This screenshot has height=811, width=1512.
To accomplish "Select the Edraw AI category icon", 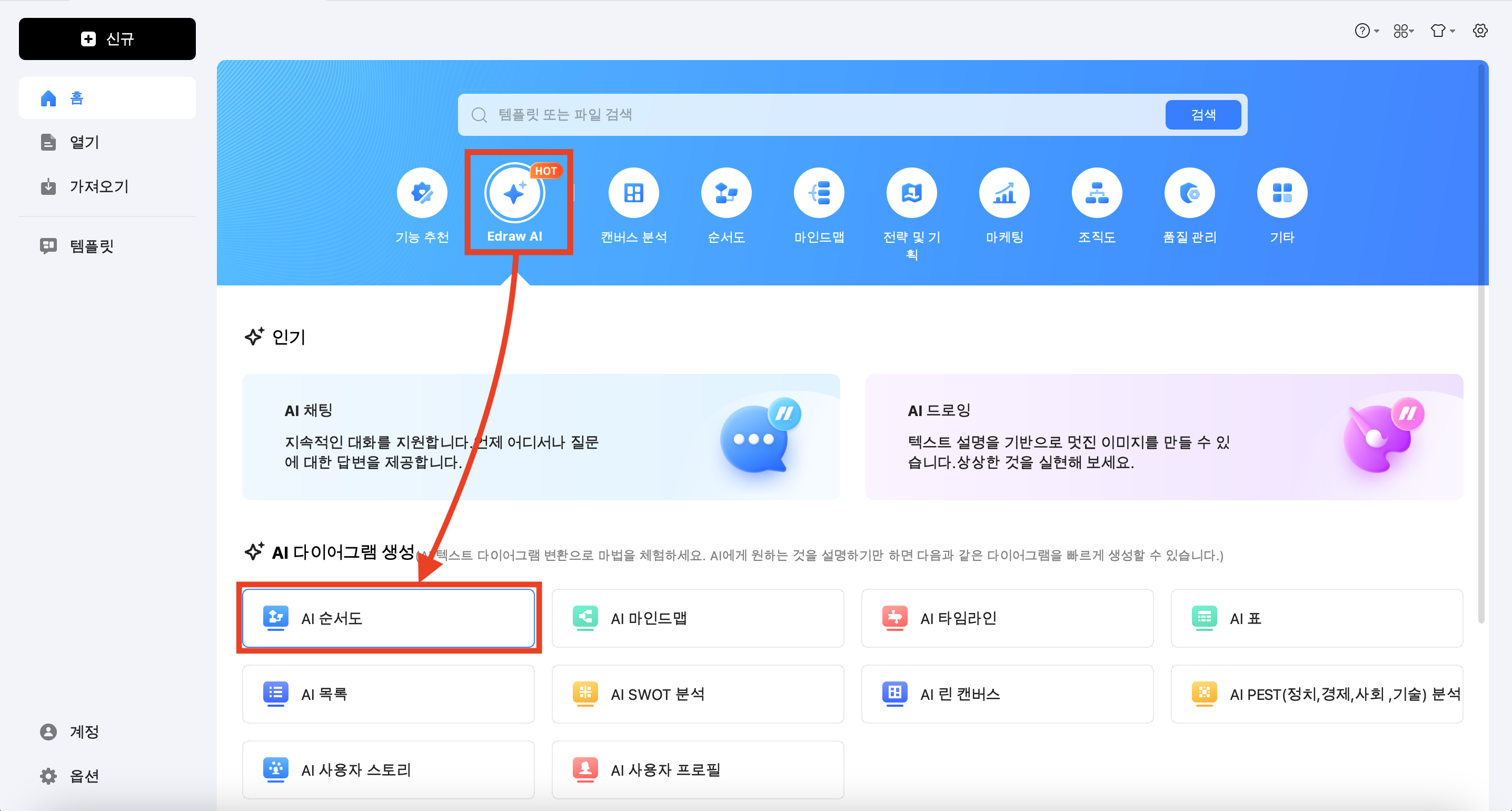I will (515, 193).
